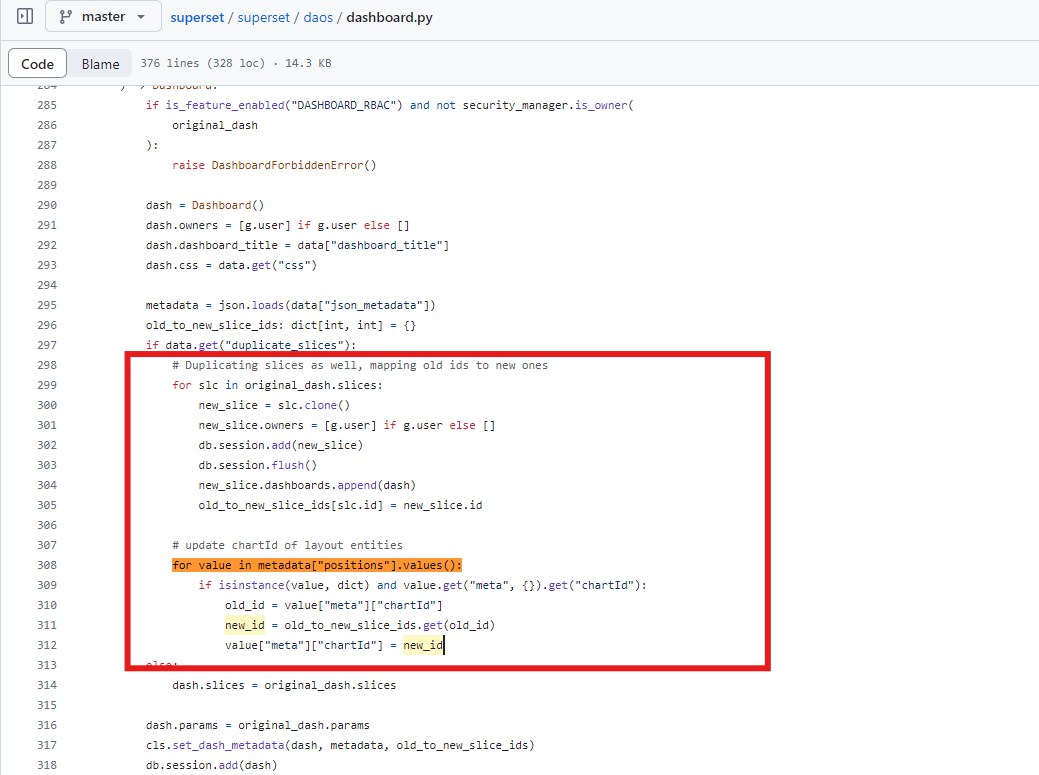The image size is (1039, 775).
Task: Click the 376 lines file size info
Action: tap(236, 63)
